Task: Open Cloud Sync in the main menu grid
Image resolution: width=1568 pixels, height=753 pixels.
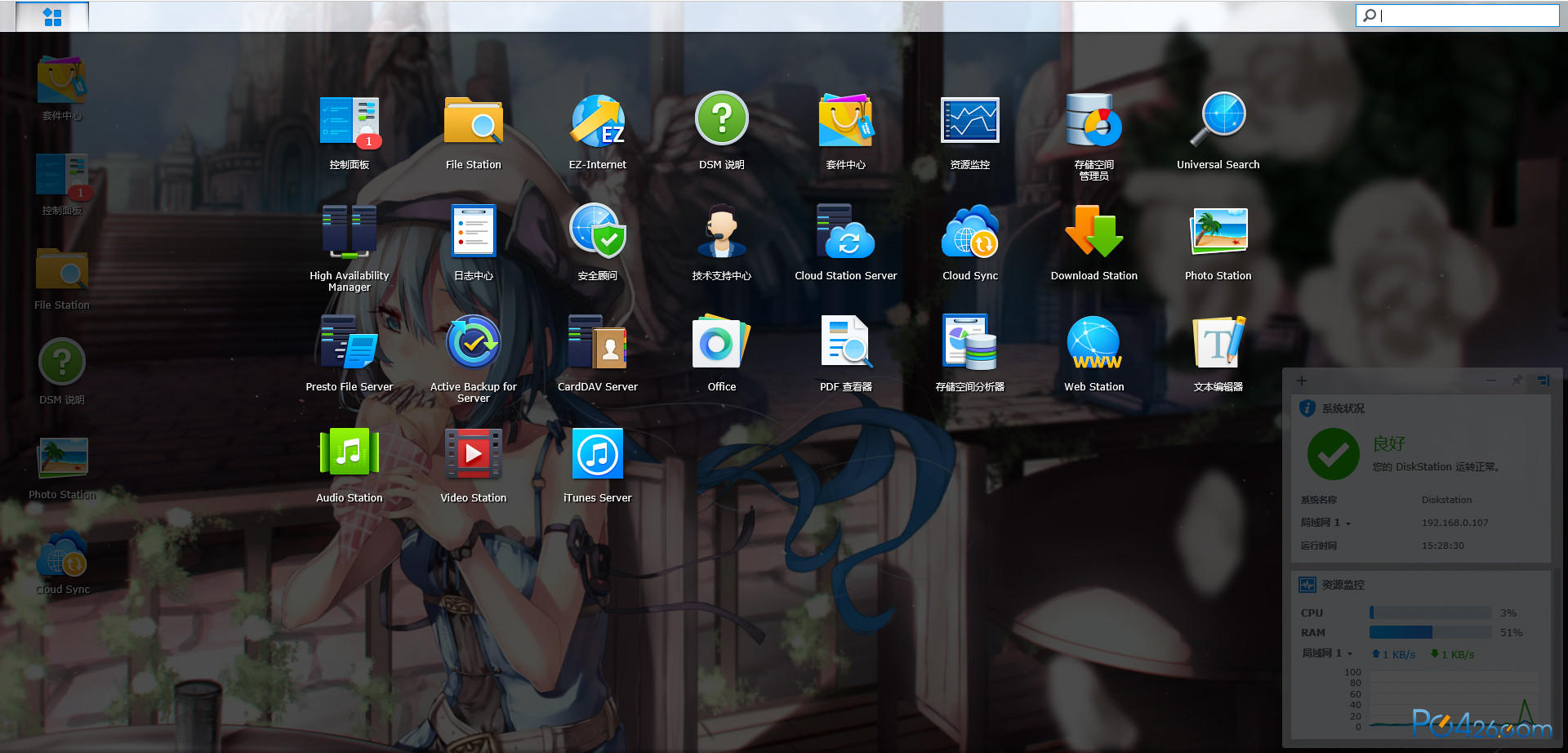Action: [970, 232]
